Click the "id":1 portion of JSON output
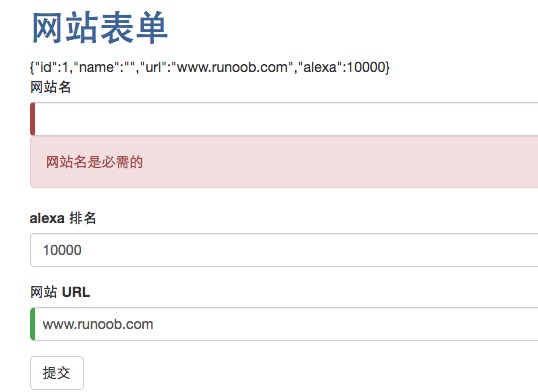 point(52,67)
